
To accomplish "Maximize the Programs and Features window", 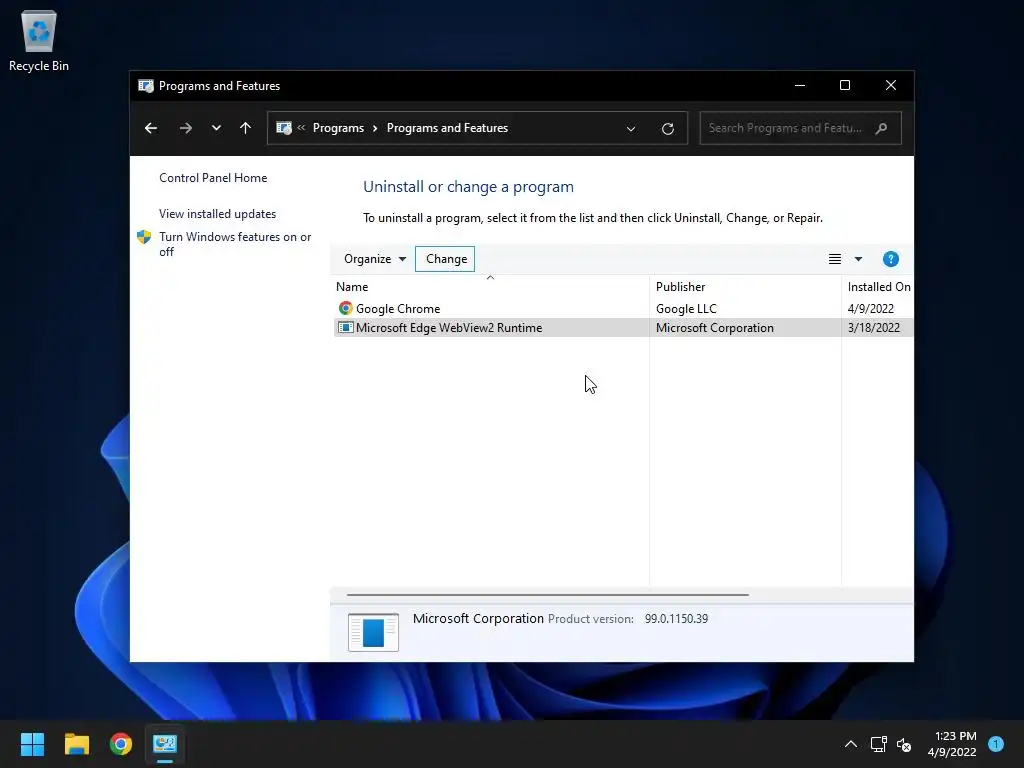I will 845,86.
